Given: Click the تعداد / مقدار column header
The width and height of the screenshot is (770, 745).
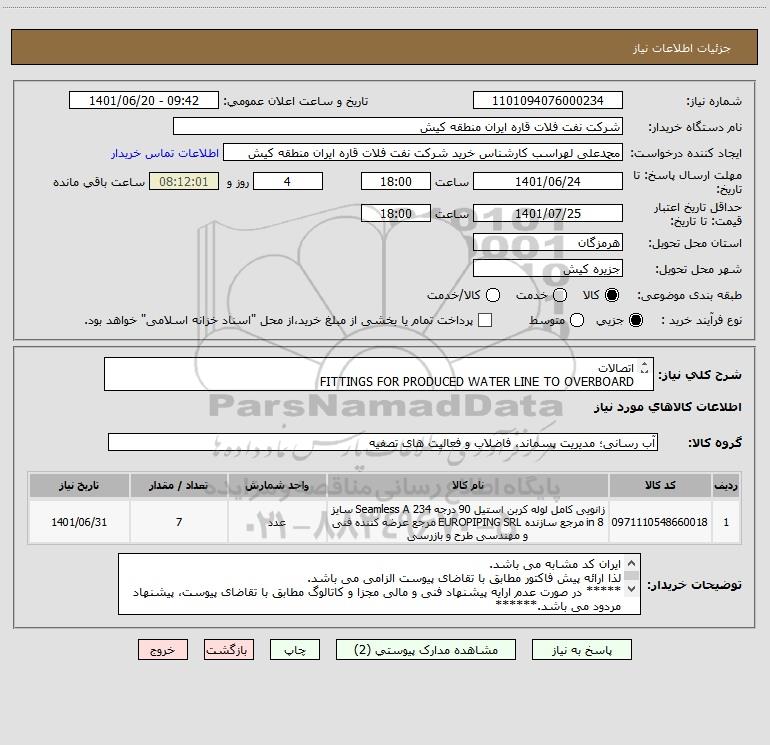Looking at the screenshot, I should point(179,485).
